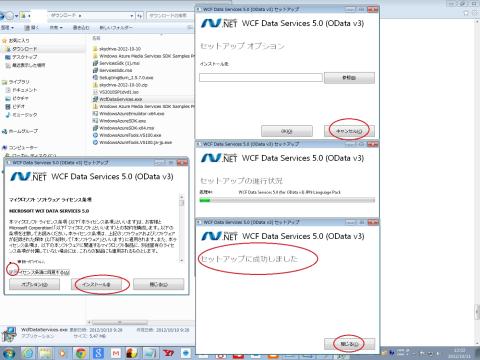Click the Video library icon in the sidebar
This screenshot has height=360, width=480.
(8, 106)
